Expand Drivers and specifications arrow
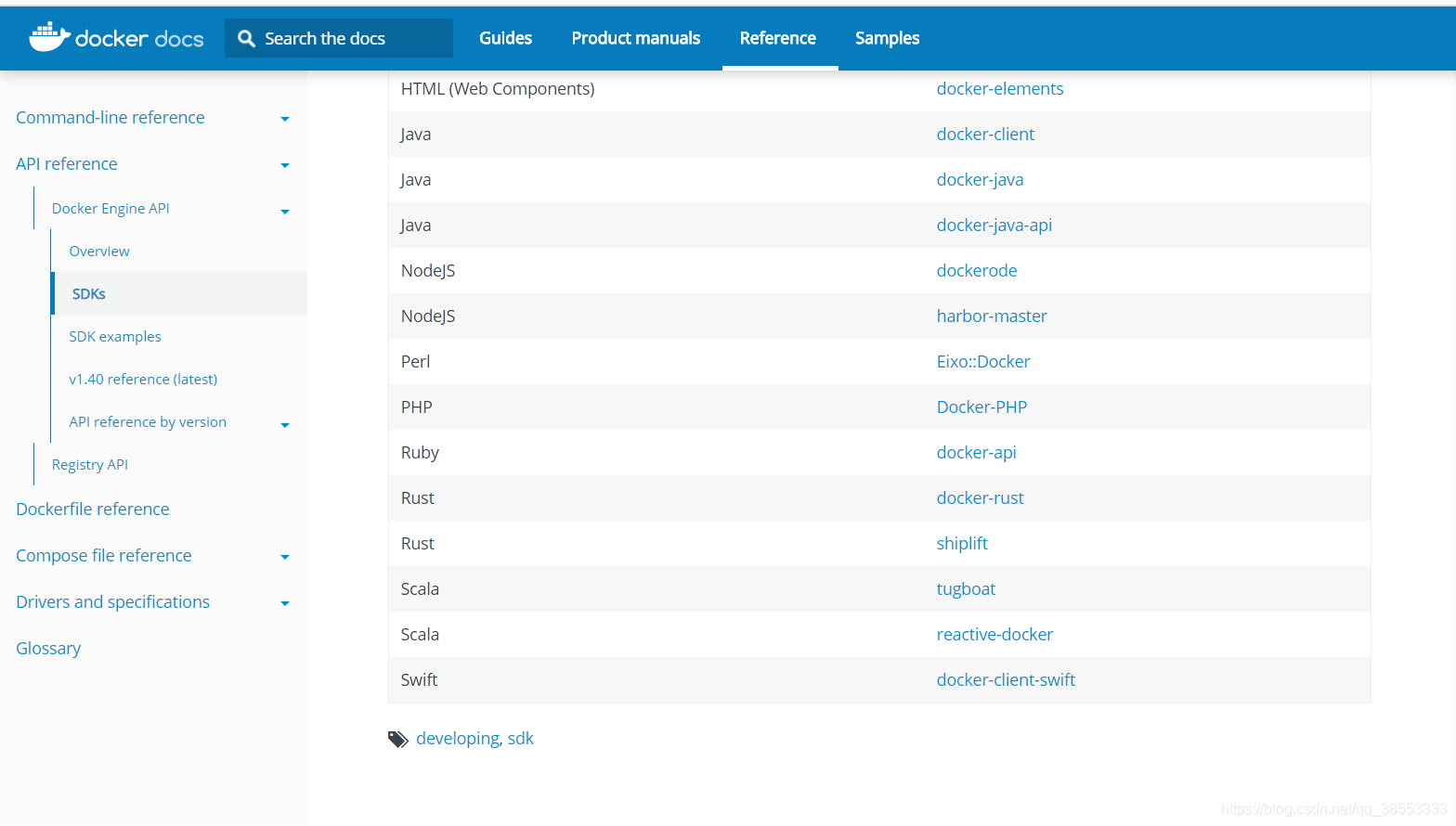 click(285, 603)
